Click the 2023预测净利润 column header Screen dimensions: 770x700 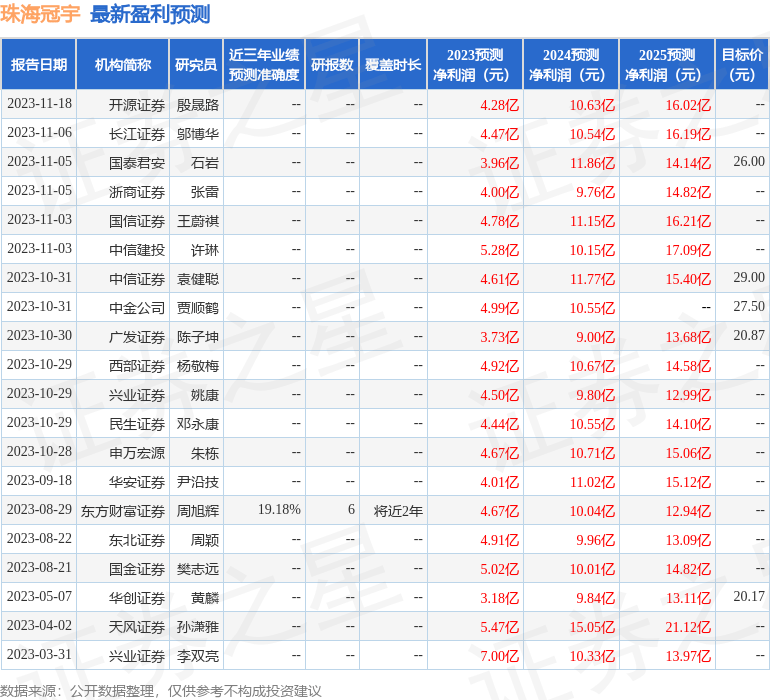pos(475,65)
